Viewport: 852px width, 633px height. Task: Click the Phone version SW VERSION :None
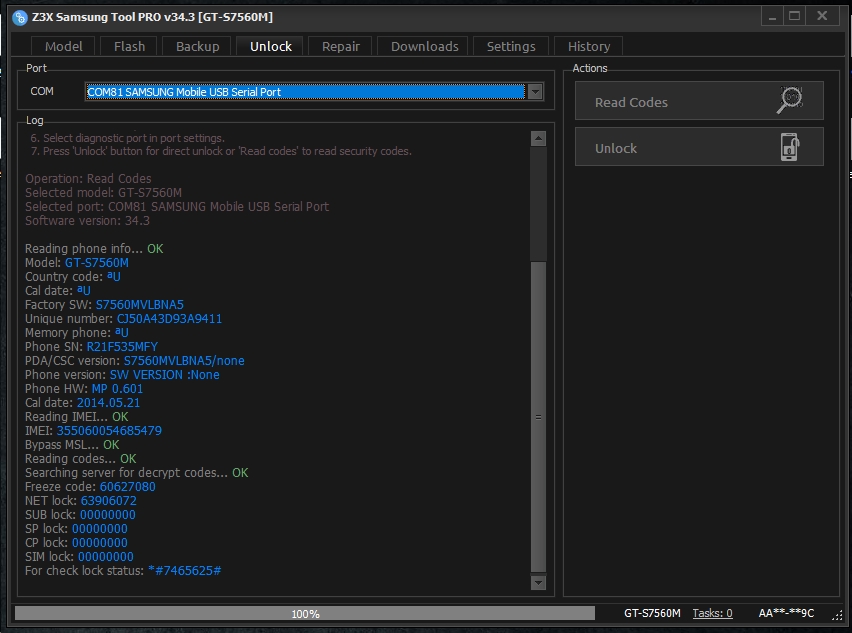165,375
